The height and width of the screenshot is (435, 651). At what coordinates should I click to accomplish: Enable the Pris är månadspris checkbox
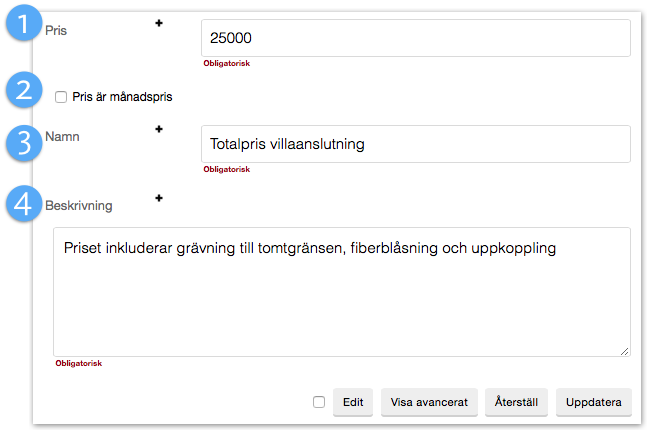pos(61,97)
